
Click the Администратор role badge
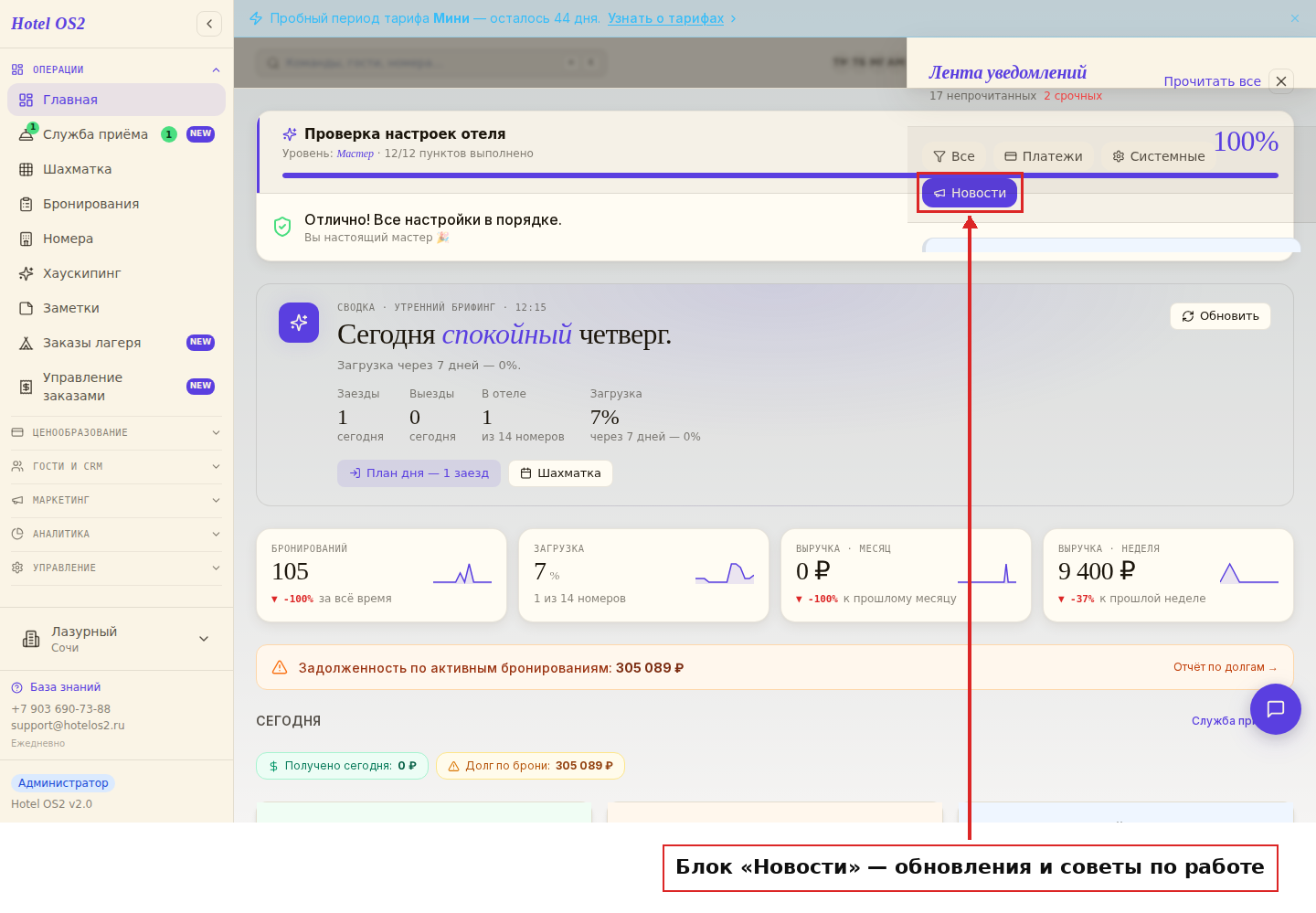(63, 783)
